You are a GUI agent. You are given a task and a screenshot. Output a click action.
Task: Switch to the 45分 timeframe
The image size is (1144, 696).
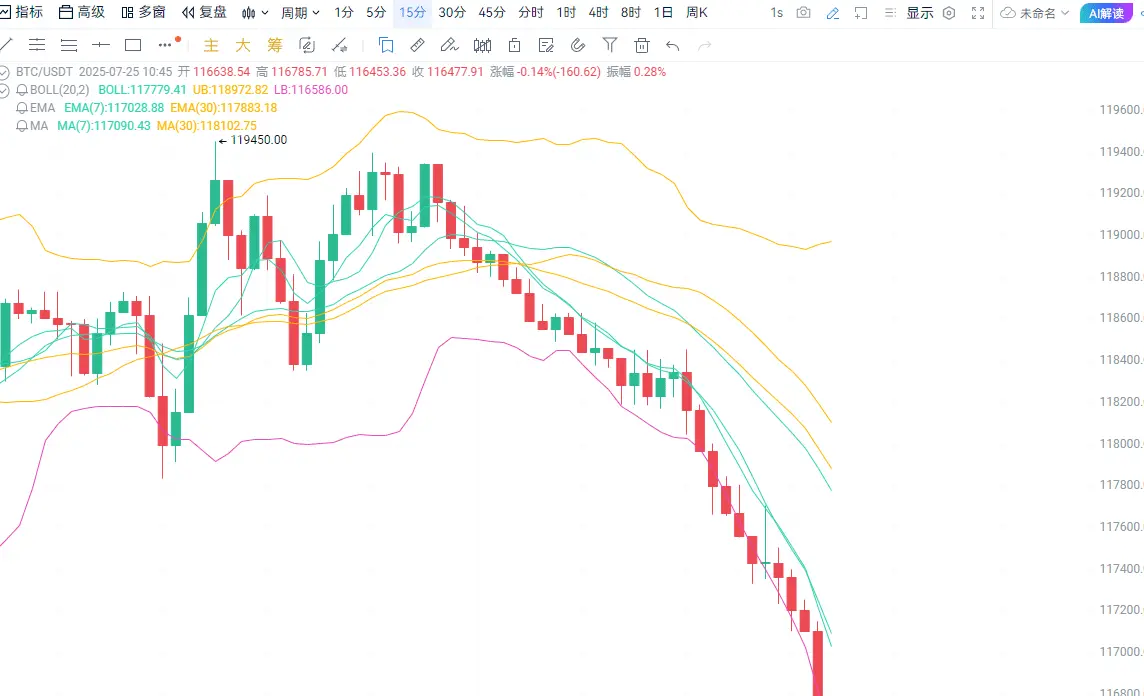click(492, 12)
